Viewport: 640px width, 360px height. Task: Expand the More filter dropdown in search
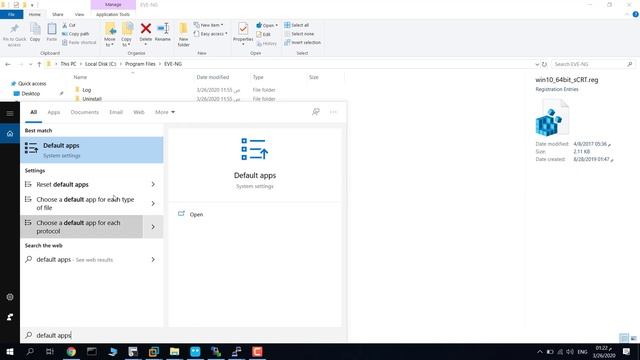pos(165,112)
